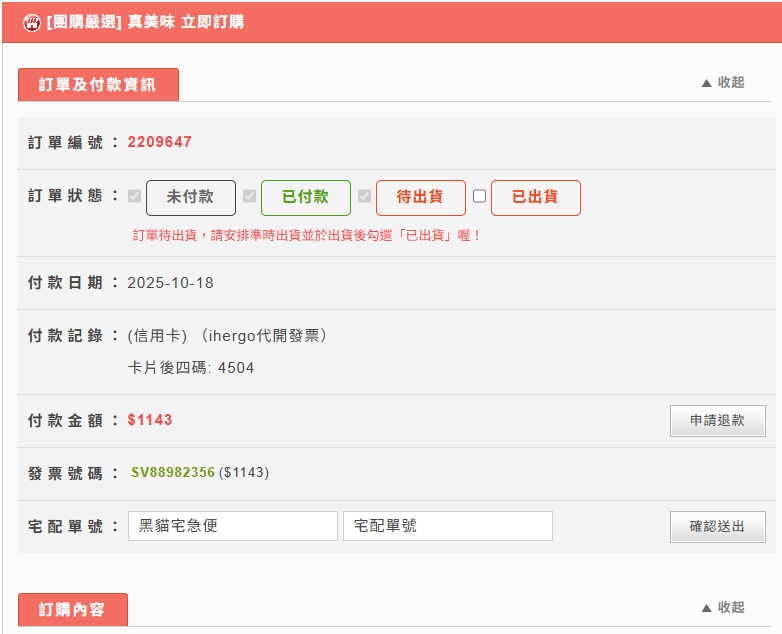782x634 pixels.
Task: Submit with the 確認送出 button
Action: click(x=717, y=526)
